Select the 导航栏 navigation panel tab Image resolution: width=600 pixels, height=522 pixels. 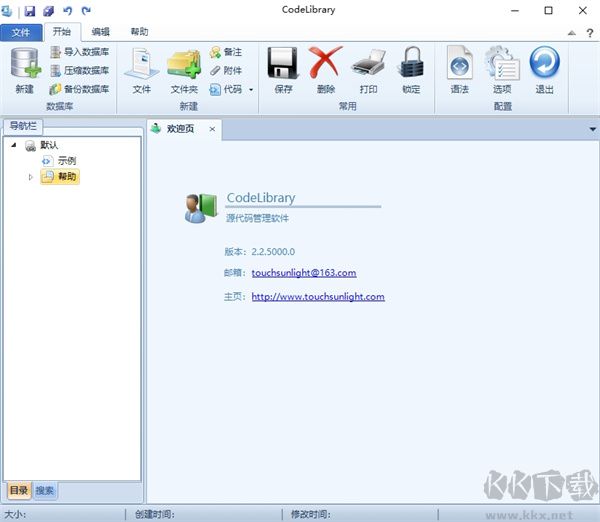tap(23, 126)
